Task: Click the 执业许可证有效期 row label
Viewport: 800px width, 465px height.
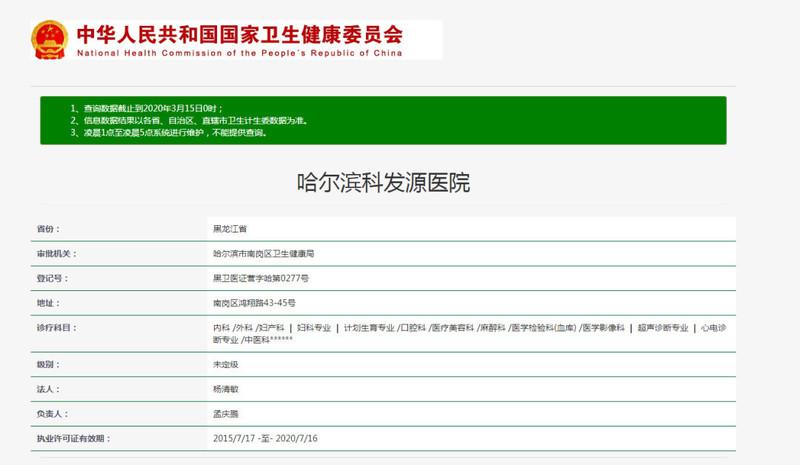Action: 74,438
